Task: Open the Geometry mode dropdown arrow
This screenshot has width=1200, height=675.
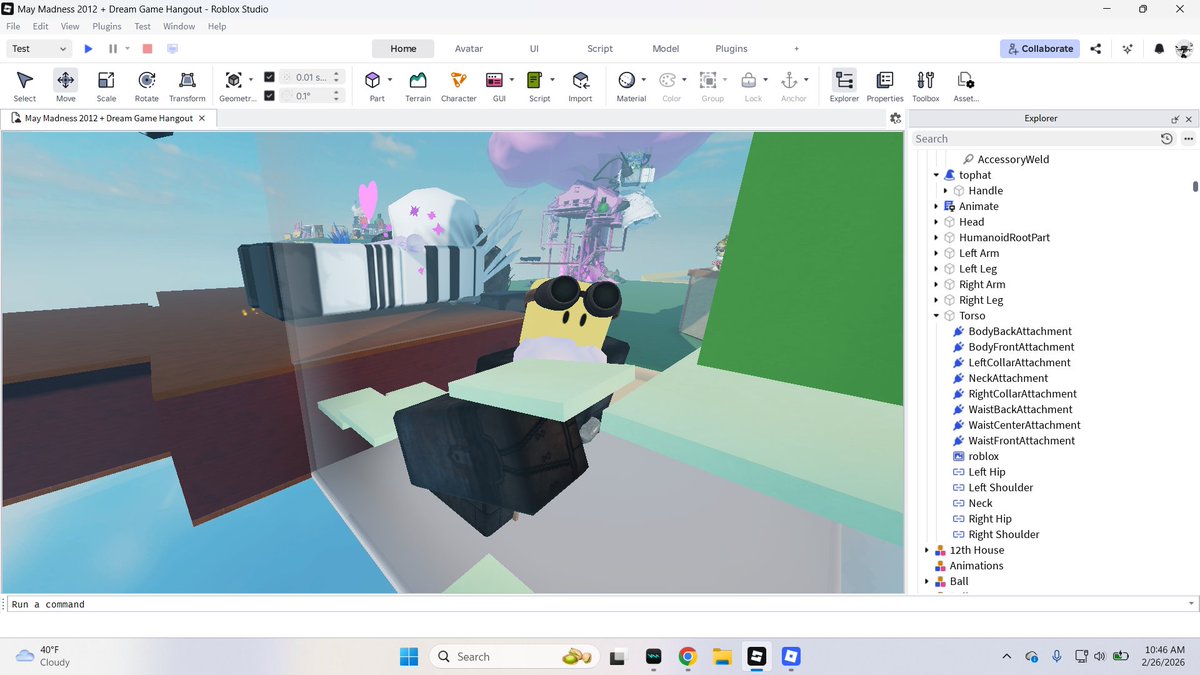Action: click(251, 78)
